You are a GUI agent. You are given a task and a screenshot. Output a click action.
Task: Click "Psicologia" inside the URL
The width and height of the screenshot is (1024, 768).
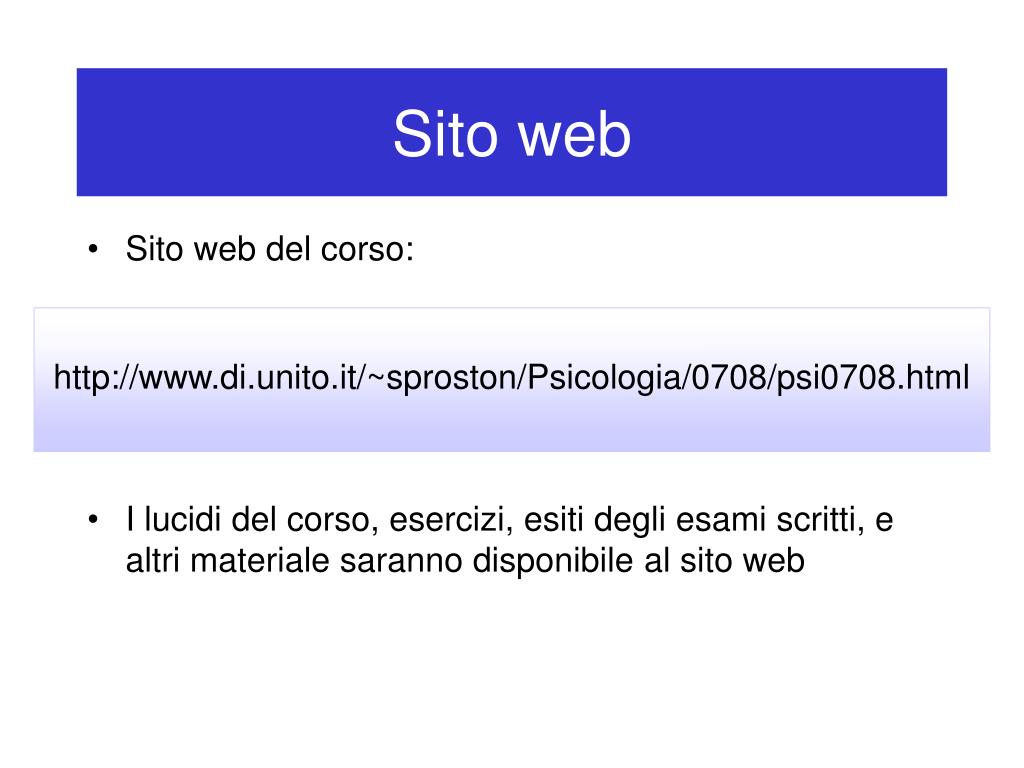[x=603, y=379]
